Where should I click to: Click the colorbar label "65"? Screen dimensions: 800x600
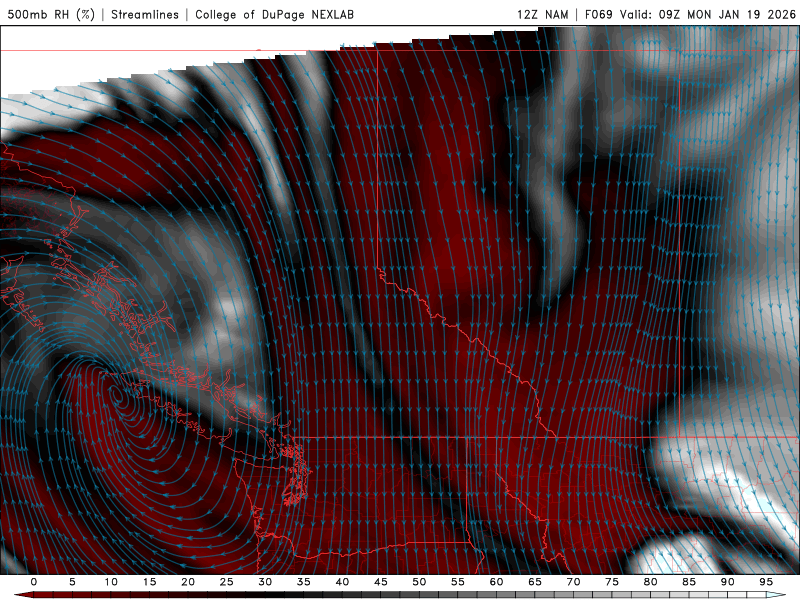(x=535, y=582)
